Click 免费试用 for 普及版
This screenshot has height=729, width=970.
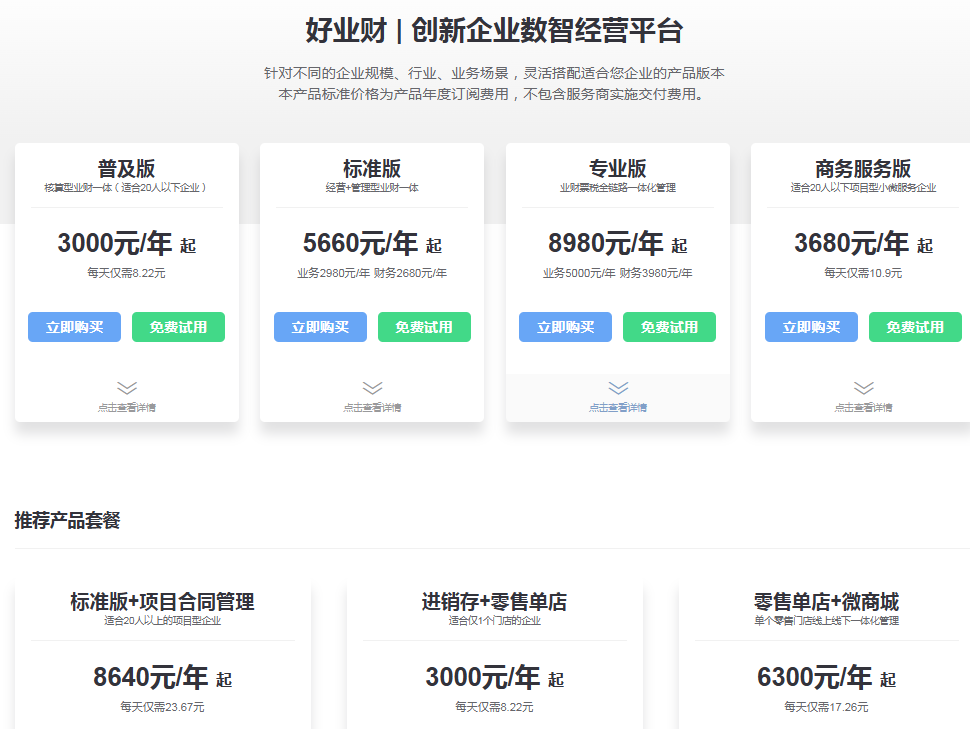point(178,327)
